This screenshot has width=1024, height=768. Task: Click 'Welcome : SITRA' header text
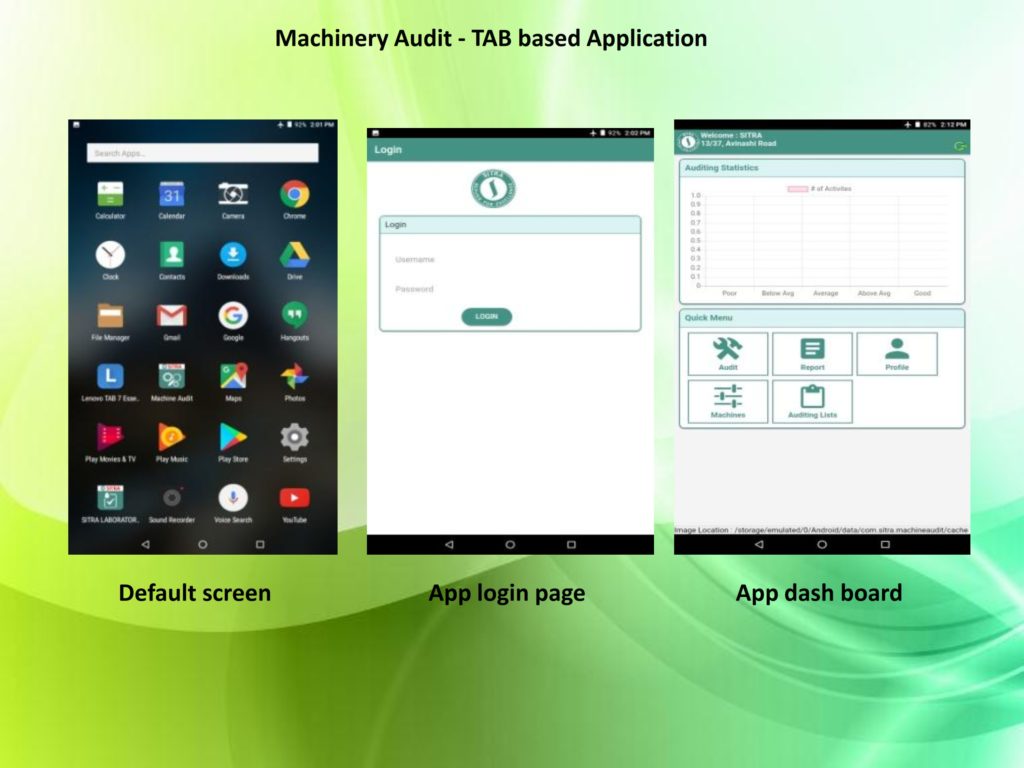[731, 135]
